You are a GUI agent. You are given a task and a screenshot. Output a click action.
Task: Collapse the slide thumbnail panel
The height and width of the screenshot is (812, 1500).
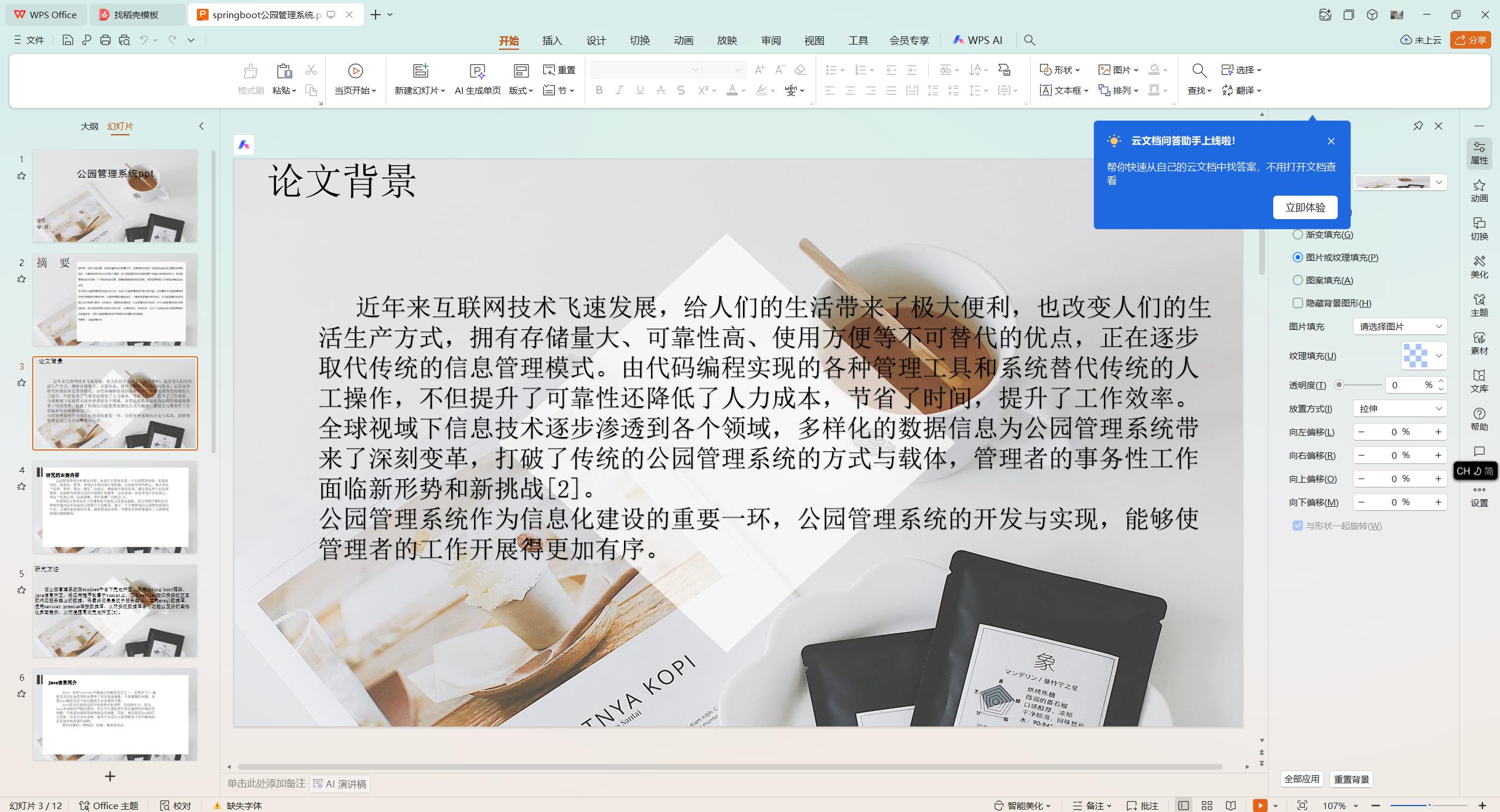(x=201, y=125)
